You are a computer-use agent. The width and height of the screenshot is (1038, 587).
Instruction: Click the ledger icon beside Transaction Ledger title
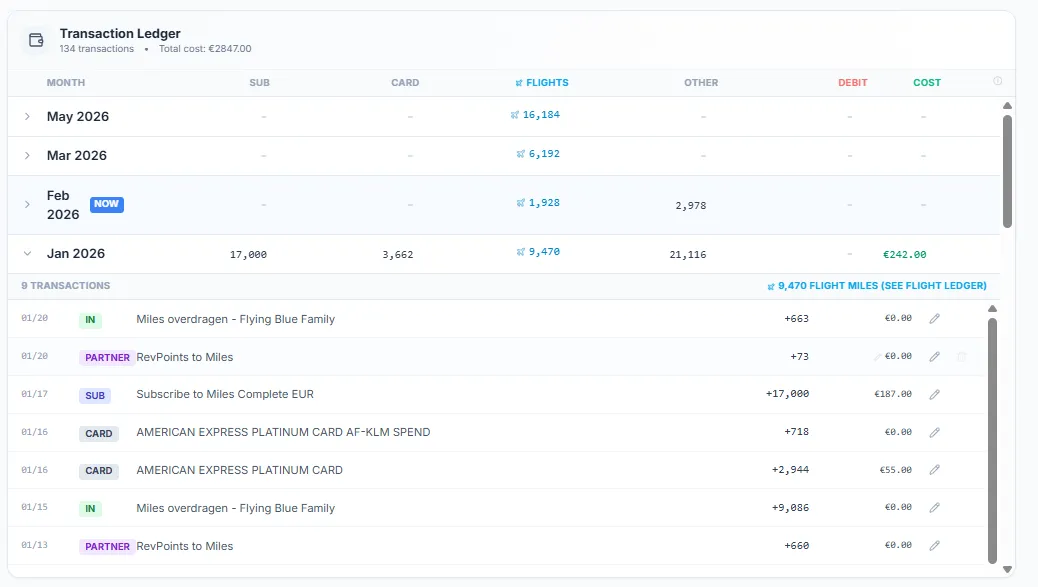36,38
